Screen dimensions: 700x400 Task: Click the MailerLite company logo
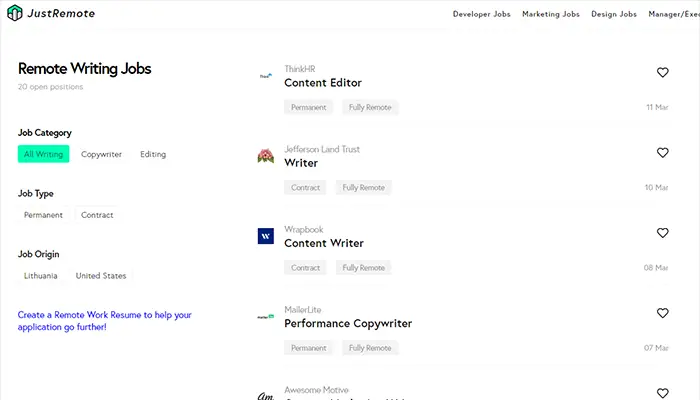click(x=266, y=317)
